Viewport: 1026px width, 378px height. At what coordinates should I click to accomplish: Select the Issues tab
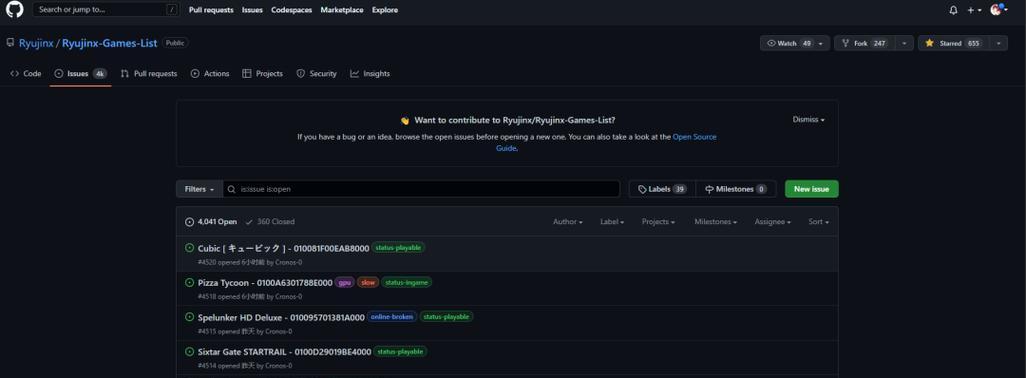click(80, 74)
